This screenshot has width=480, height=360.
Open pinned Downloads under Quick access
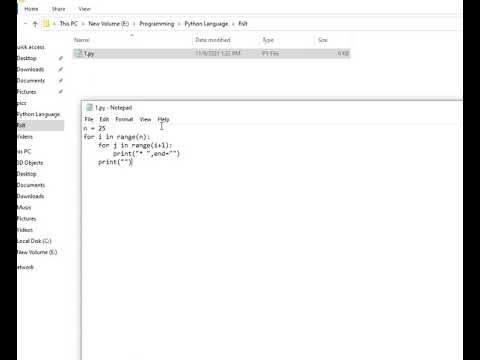point(30,69)
